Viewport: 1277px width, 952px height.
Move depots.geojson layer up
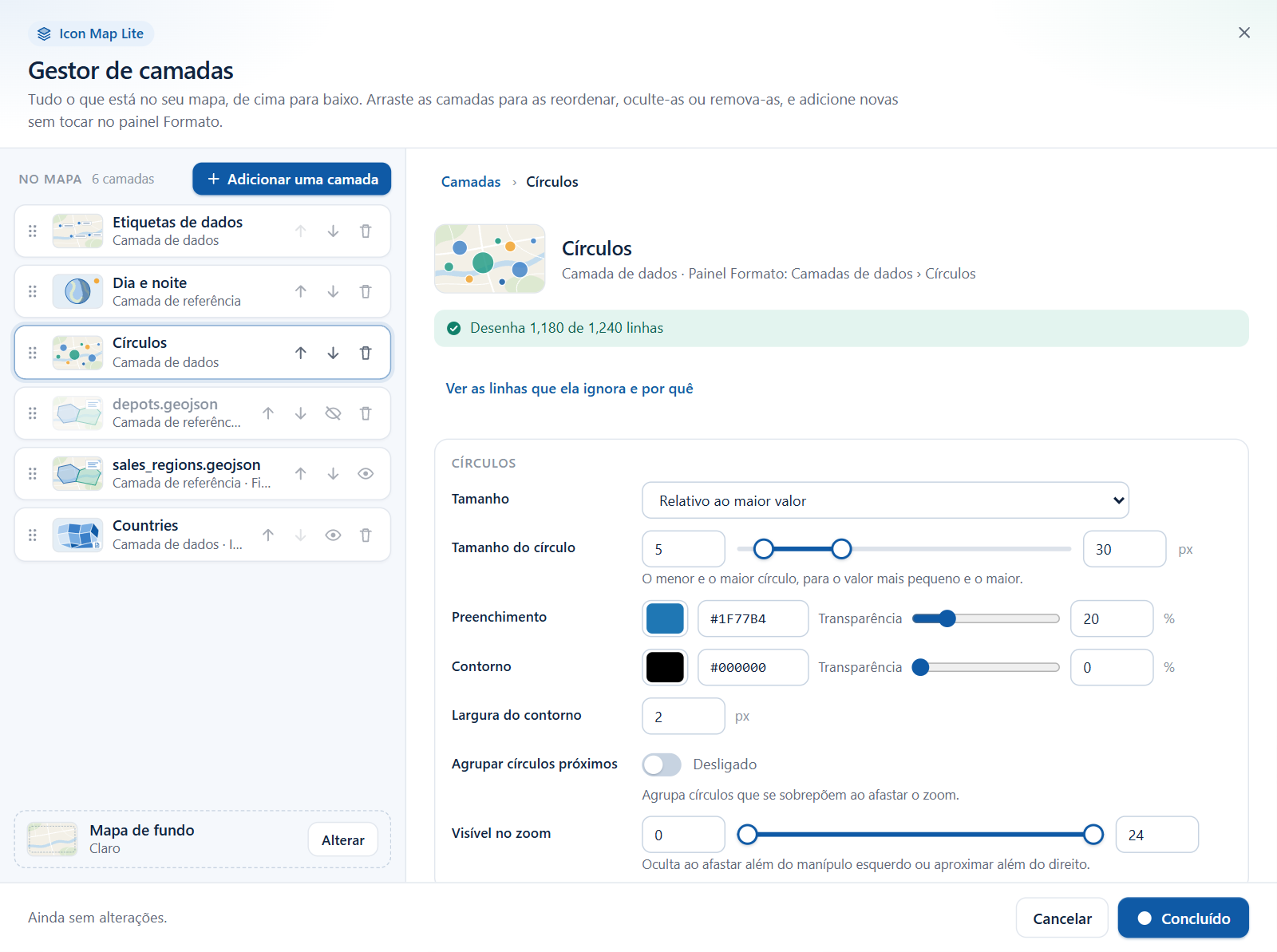(268, 413)
